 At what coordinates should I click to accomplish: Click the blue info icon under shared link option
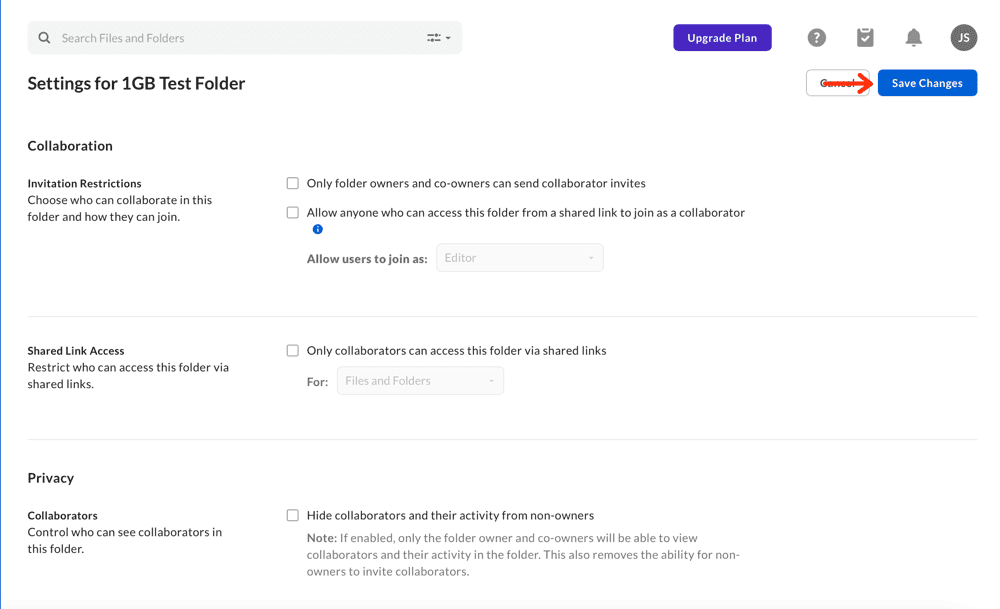(x=318, y=229)
